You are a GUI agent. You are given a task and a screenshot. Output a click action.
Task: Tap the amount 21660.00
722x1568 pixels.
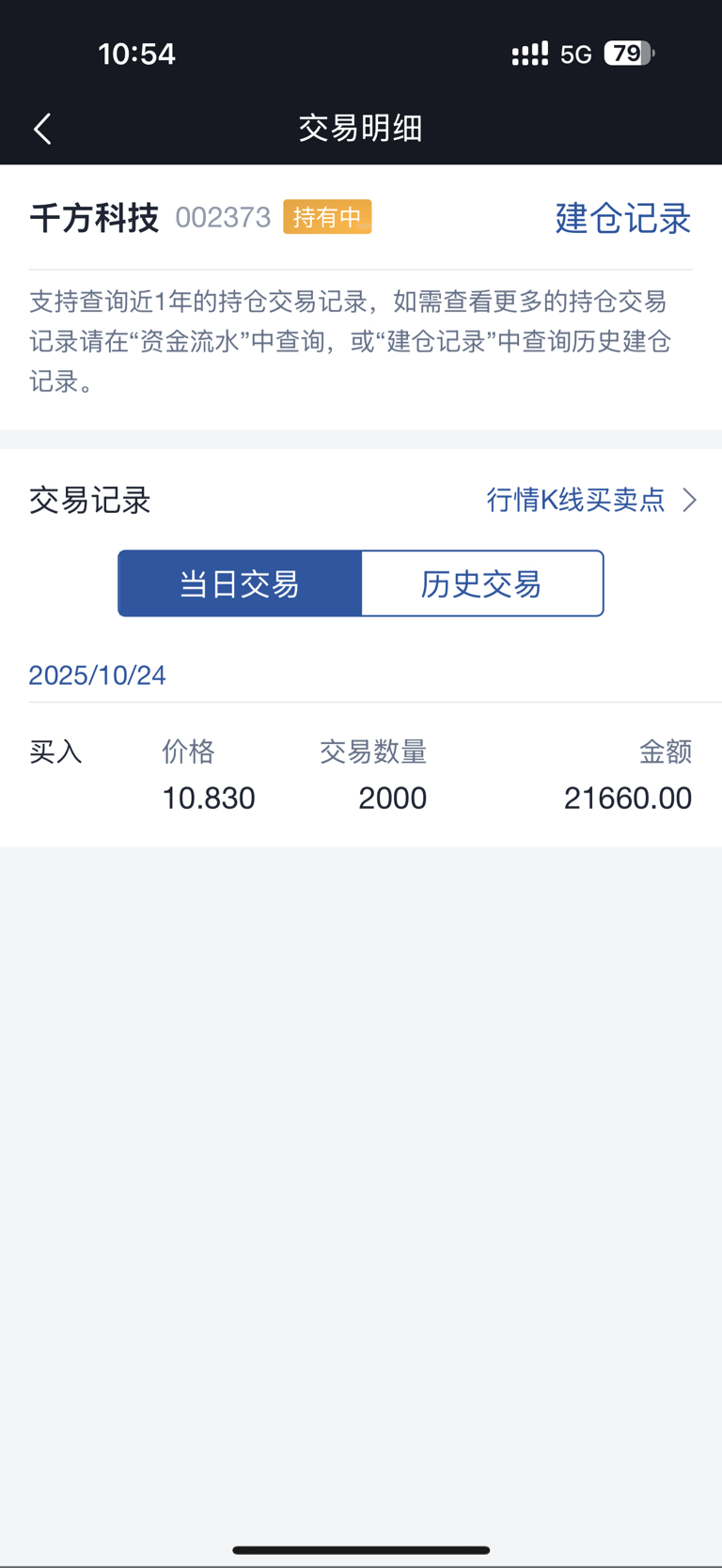628,799
